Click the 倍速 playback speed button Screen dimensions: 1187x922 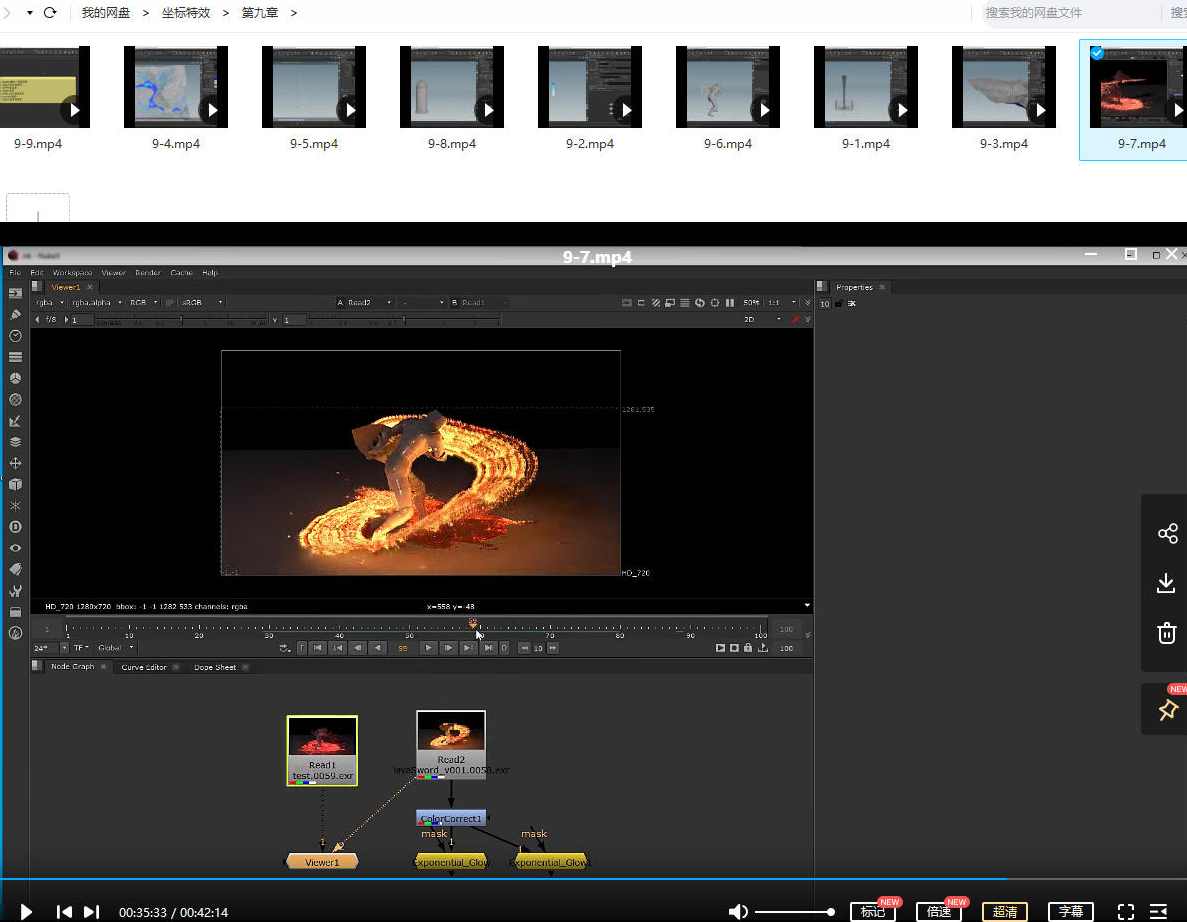pos(939,911)
